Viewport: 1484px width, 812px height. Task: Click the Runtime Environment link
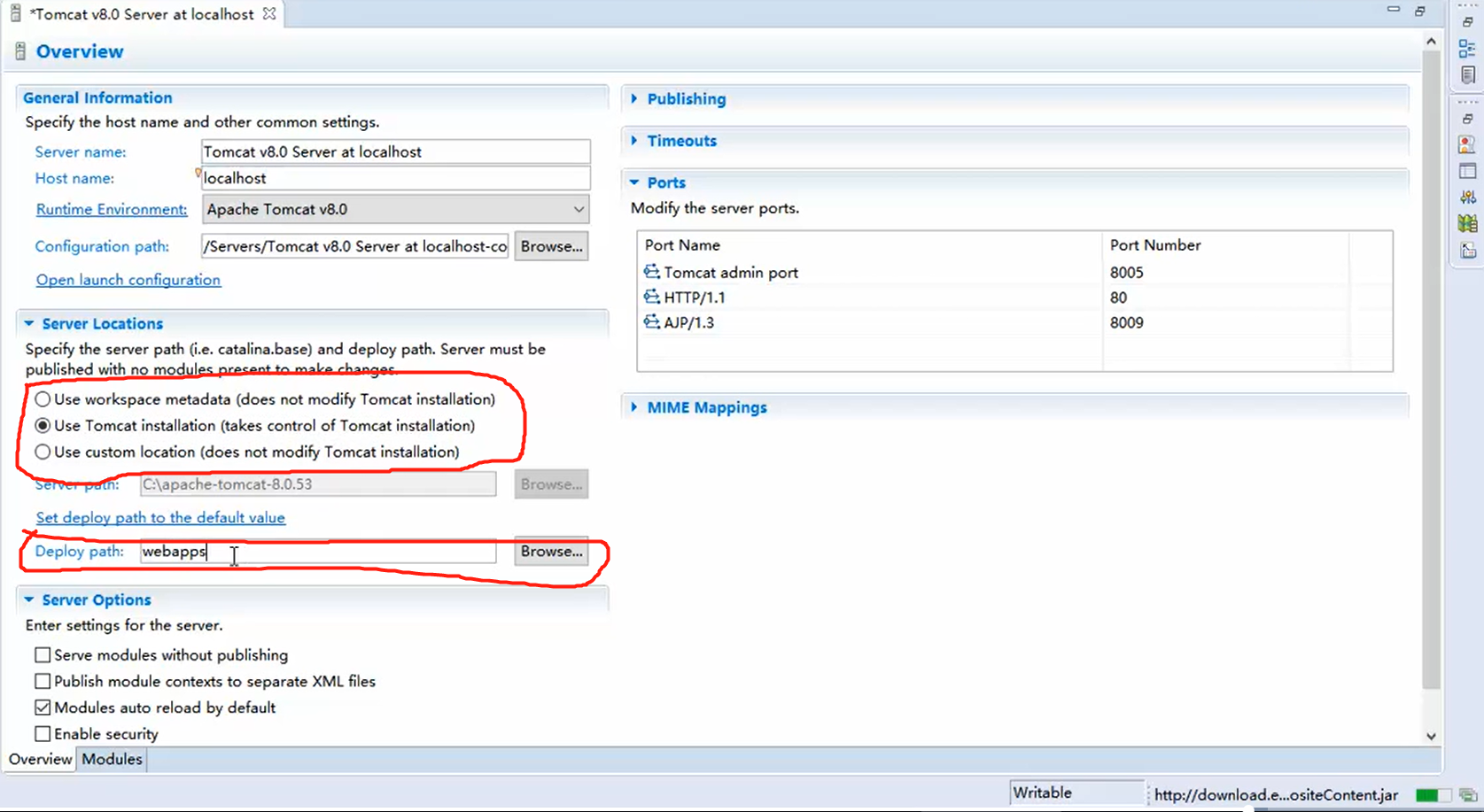(x=112, y=209)
